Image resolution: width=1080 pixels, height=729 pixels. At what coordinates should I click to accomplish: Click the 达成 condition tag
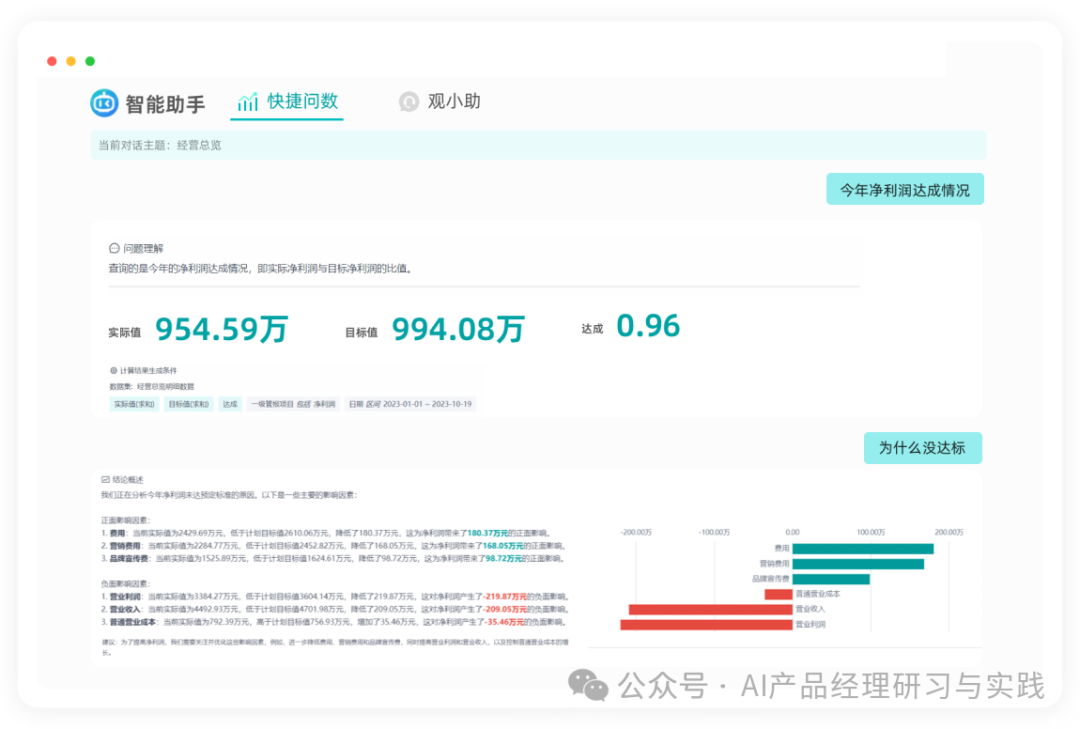[230, 404]
